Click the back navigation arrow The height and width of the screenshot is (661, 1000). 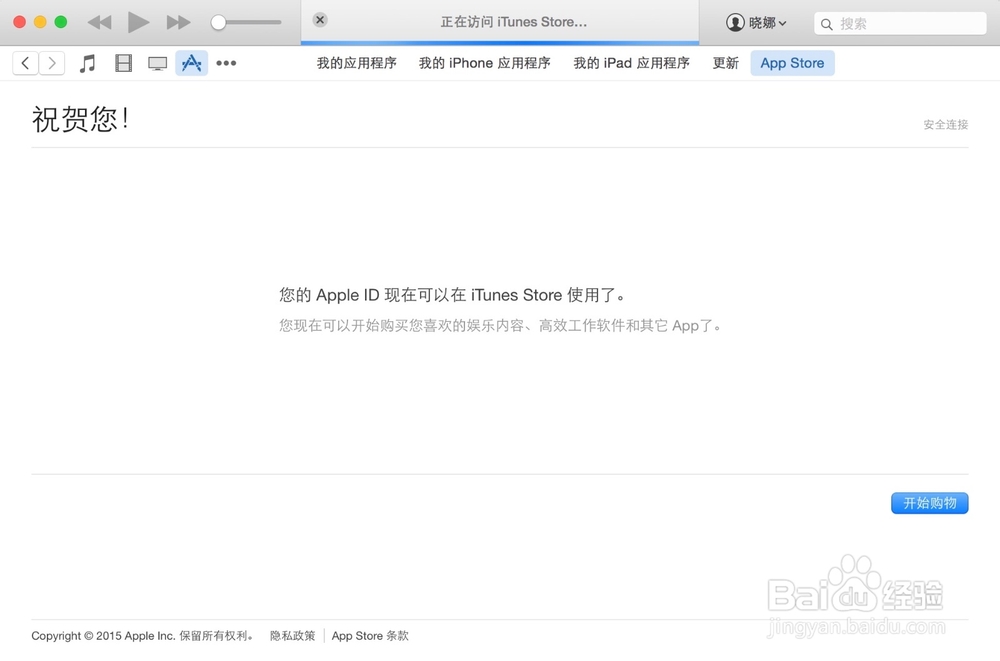(x=24, y=62)
